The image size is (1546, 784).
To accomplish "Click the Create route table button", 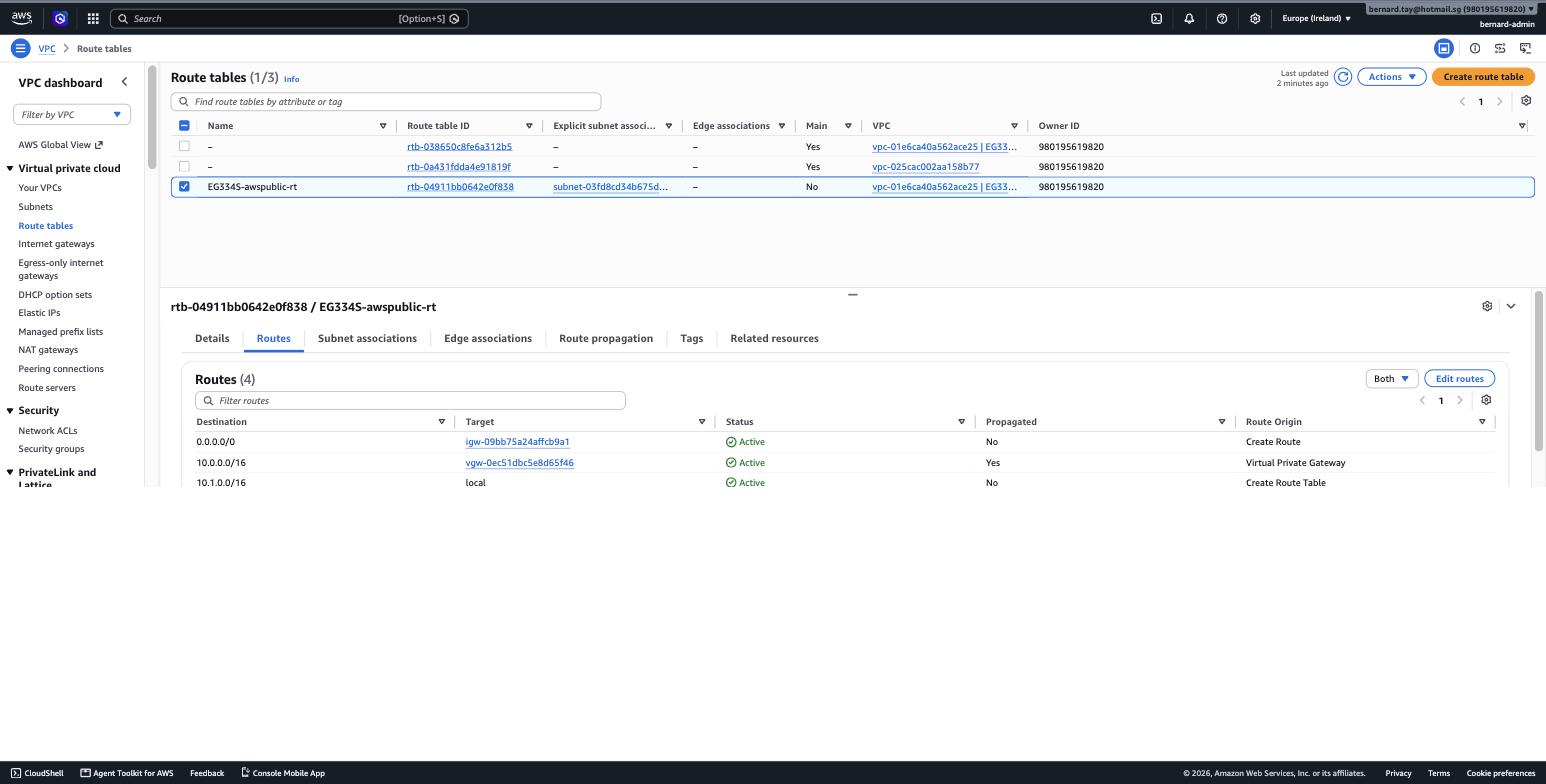I will point(1483,77).
